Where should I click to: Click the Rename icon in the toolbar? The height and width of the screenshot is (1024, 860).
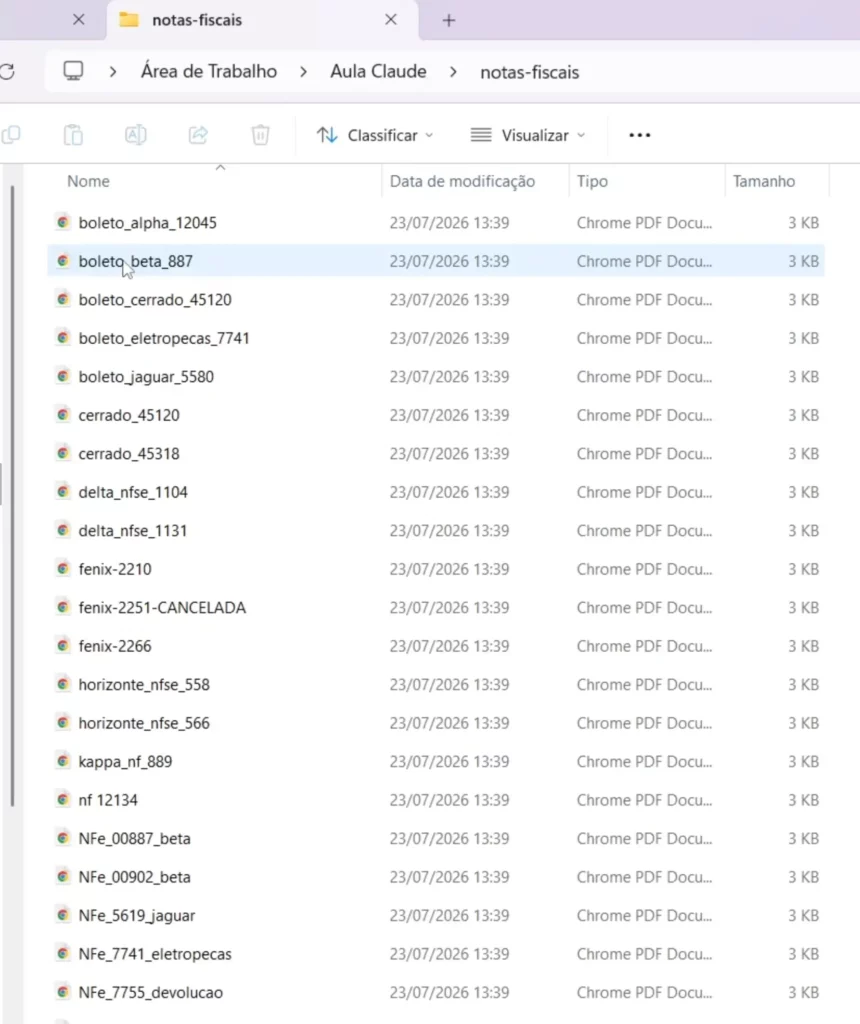[135, 135]
